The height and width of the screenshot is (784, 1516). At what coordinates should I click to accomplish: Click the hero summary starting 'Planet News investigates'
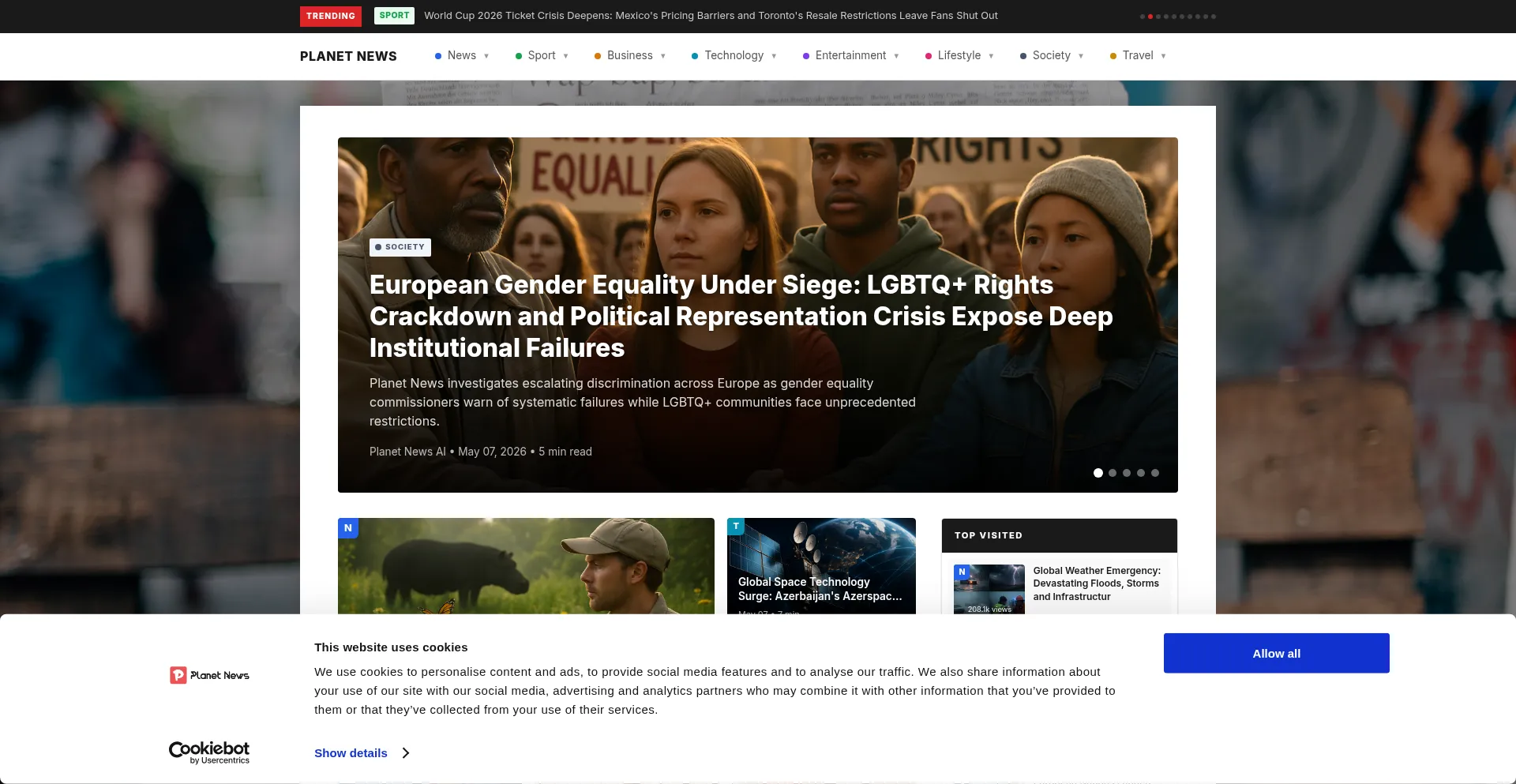click(643, 403)
